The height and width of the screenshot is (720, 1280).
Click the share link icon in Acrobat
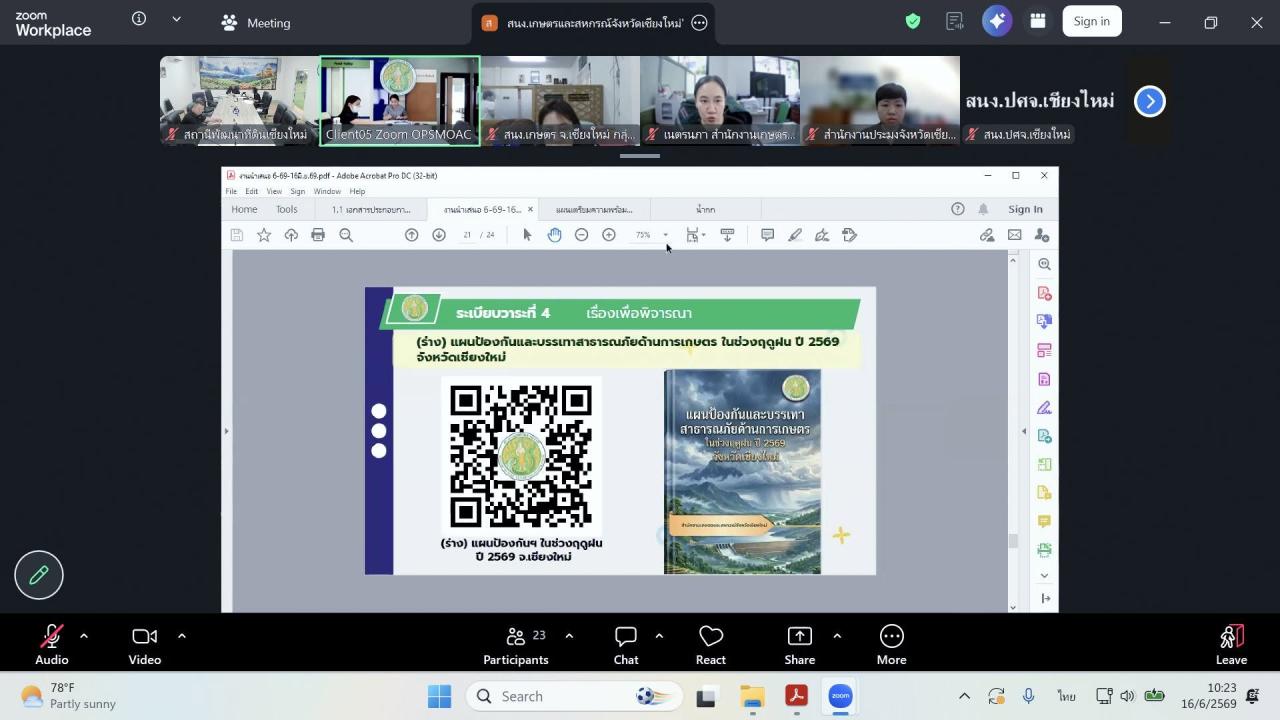pyautogui.click(x=987, y=235)
